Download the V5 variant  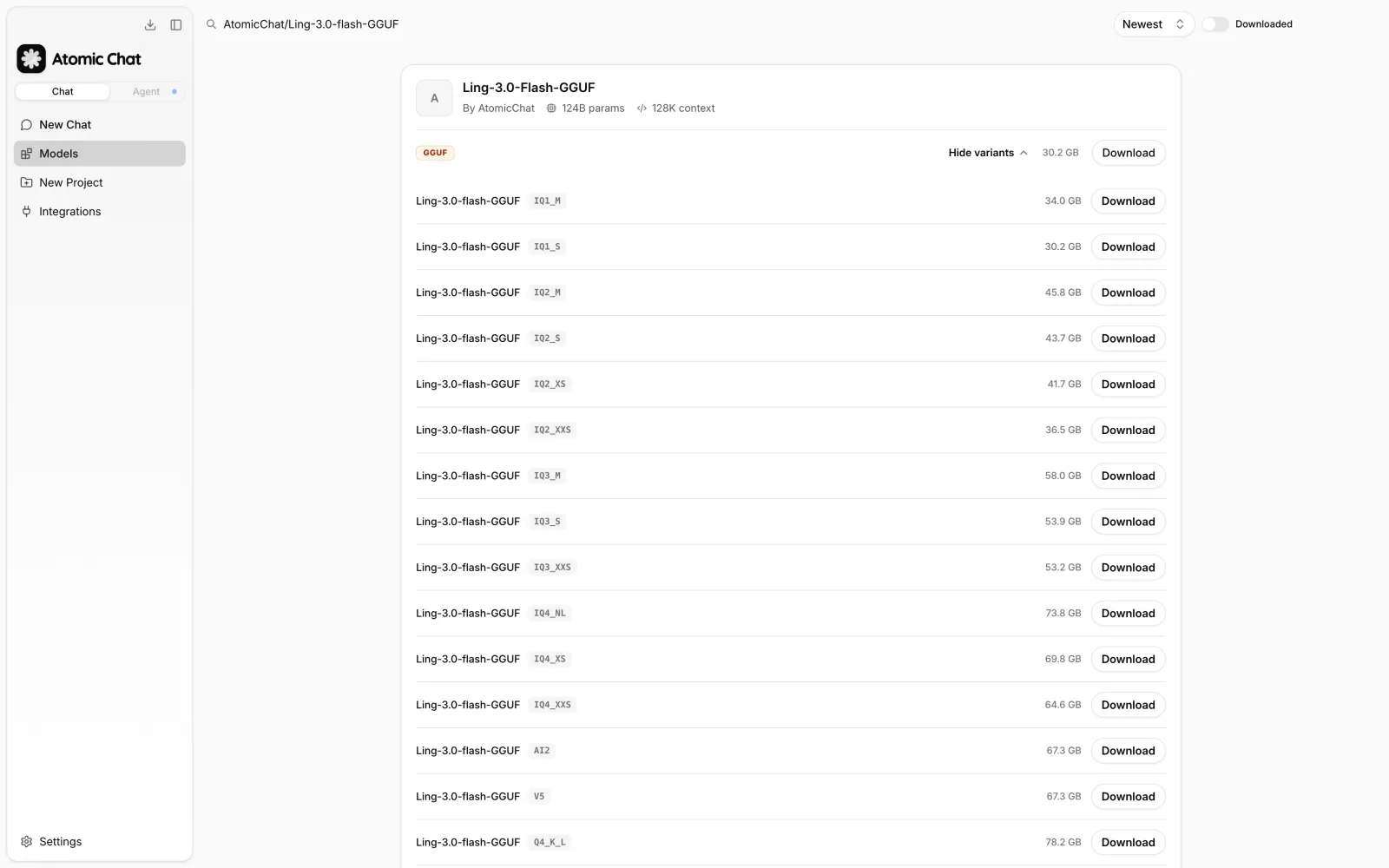tap(1129, 797)
